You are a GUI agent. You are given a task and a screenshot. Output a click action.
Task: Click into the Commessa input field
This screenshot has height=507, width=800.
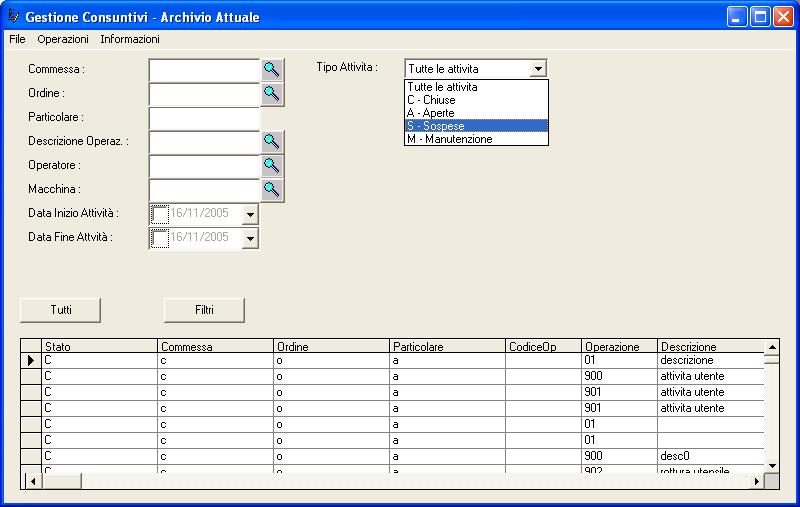[204, 70]
